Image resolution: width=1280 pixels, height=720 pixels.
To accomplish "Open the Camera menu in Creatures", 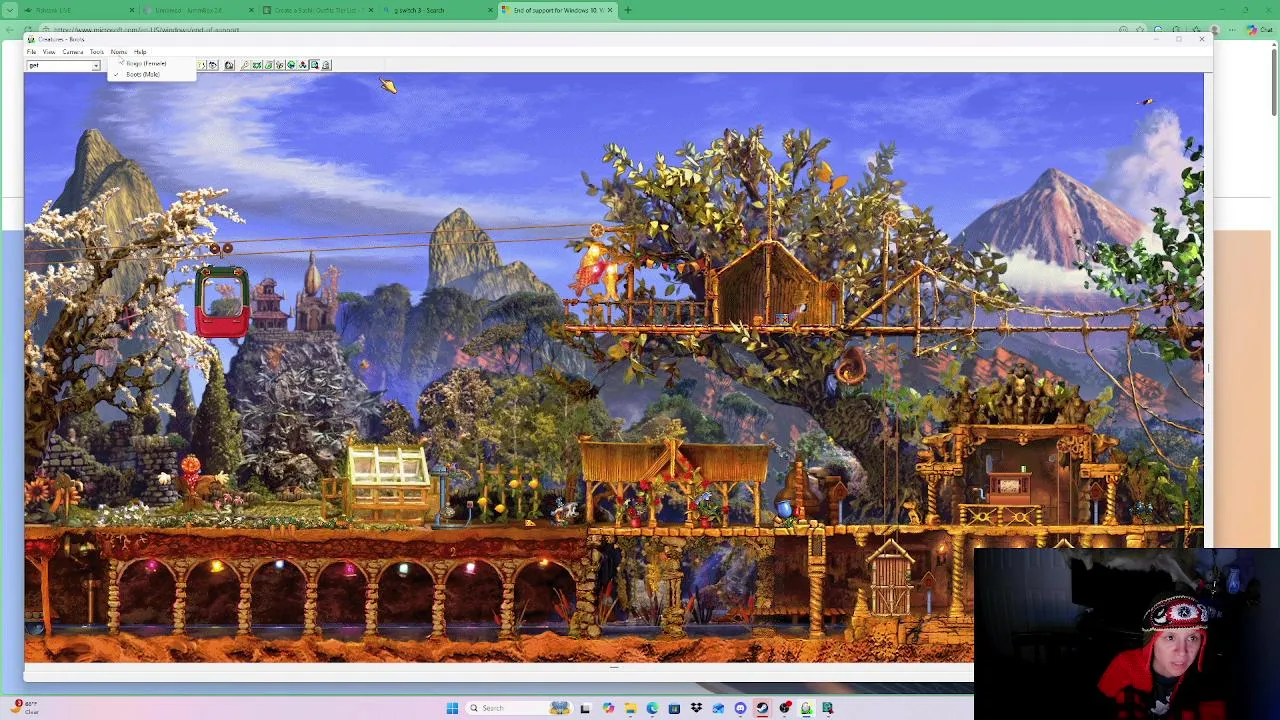I will (x=73, y=52).
